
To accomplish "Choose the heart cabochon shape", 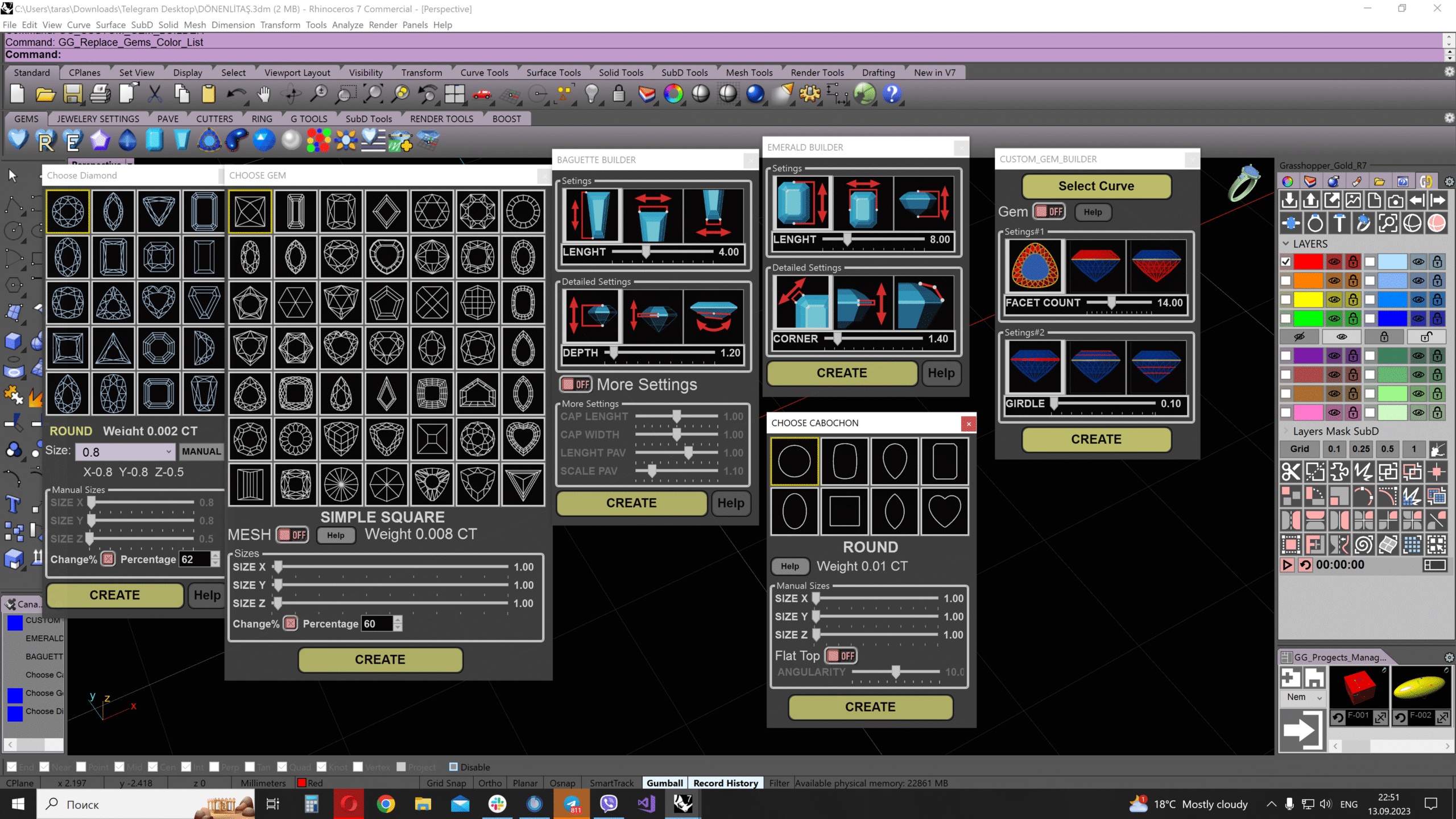I will click(x=944, y=511).
